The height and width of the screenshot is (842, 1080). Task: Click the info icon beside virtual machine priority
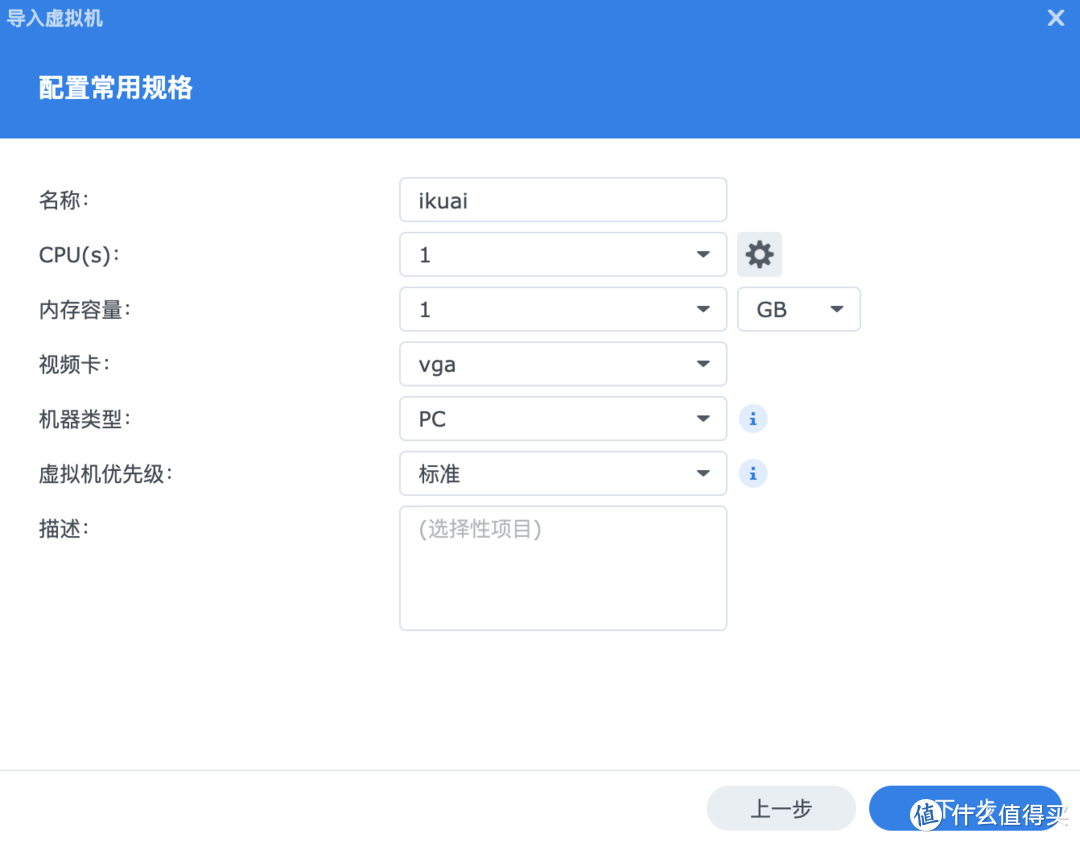point(753,473)
